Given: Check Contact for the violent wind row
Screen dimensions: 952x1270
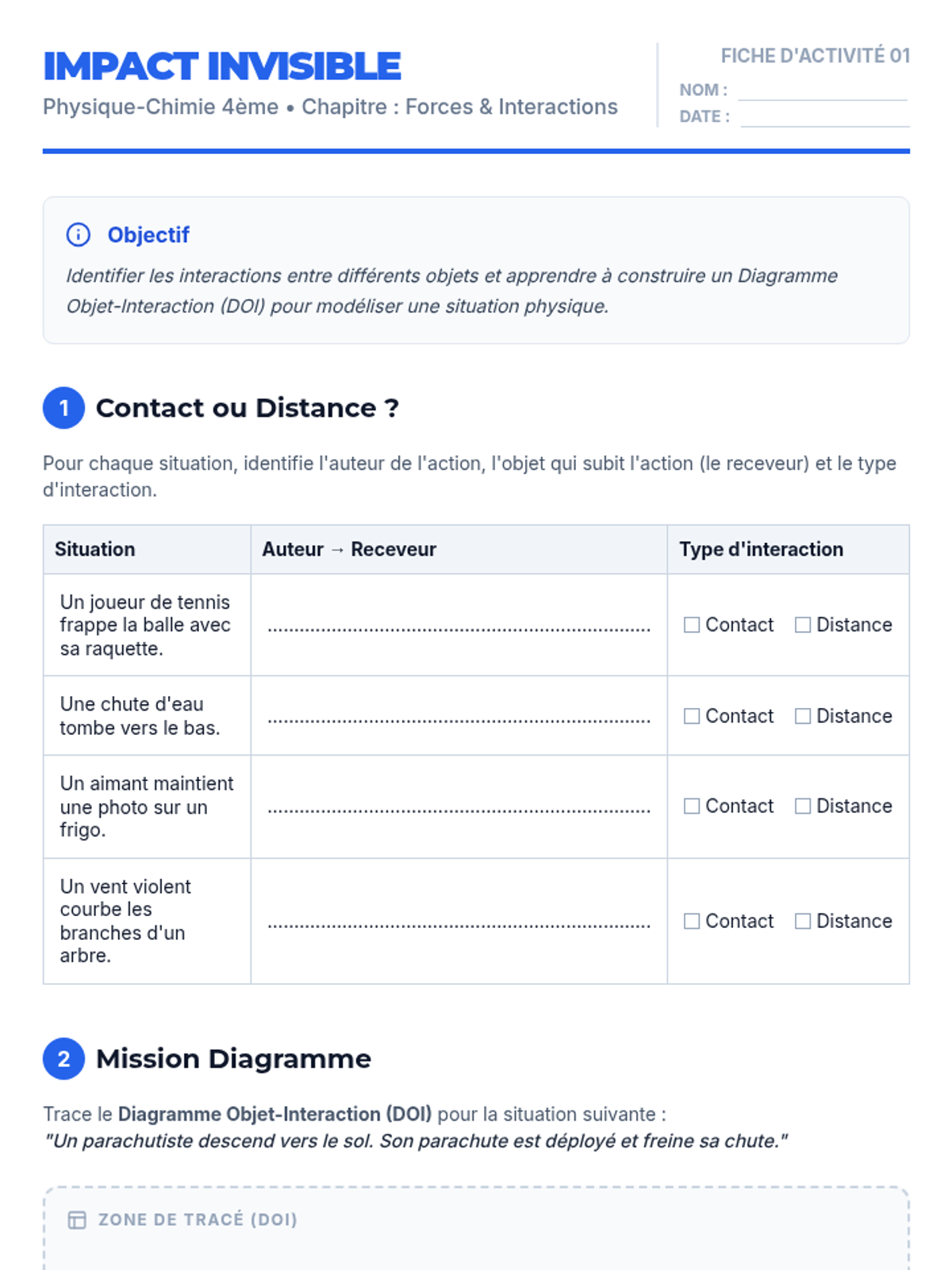Looking at the screenshot, I should point(692,921).
